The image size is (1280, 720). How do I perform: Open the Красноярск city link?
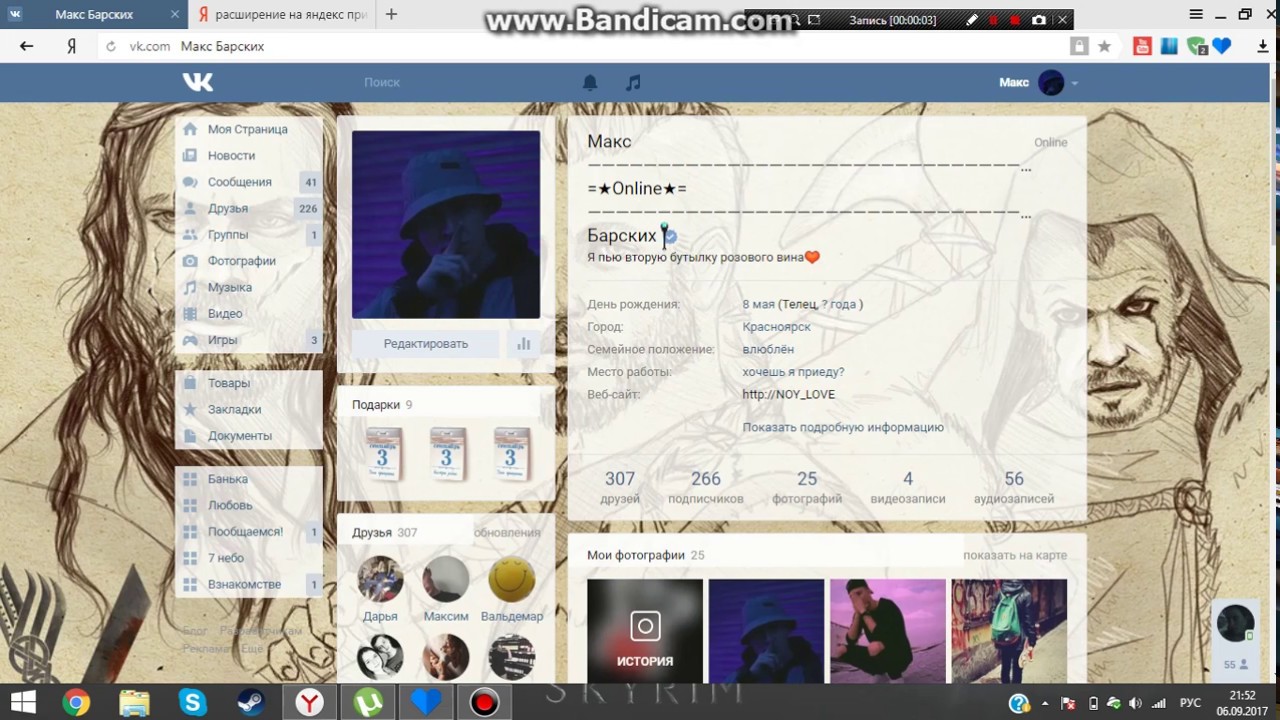tap(777, 327)
